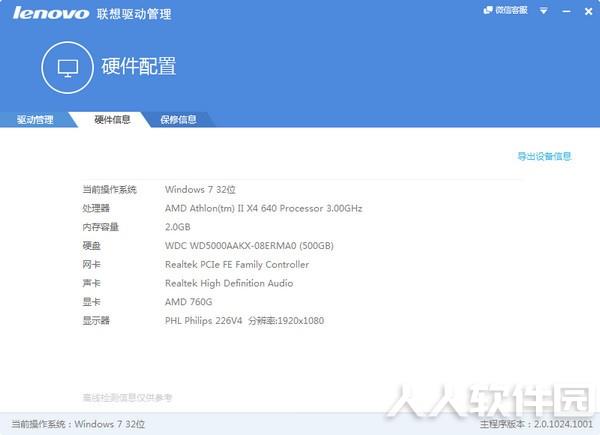Select the 硬件信息 tab

point(112,119)
